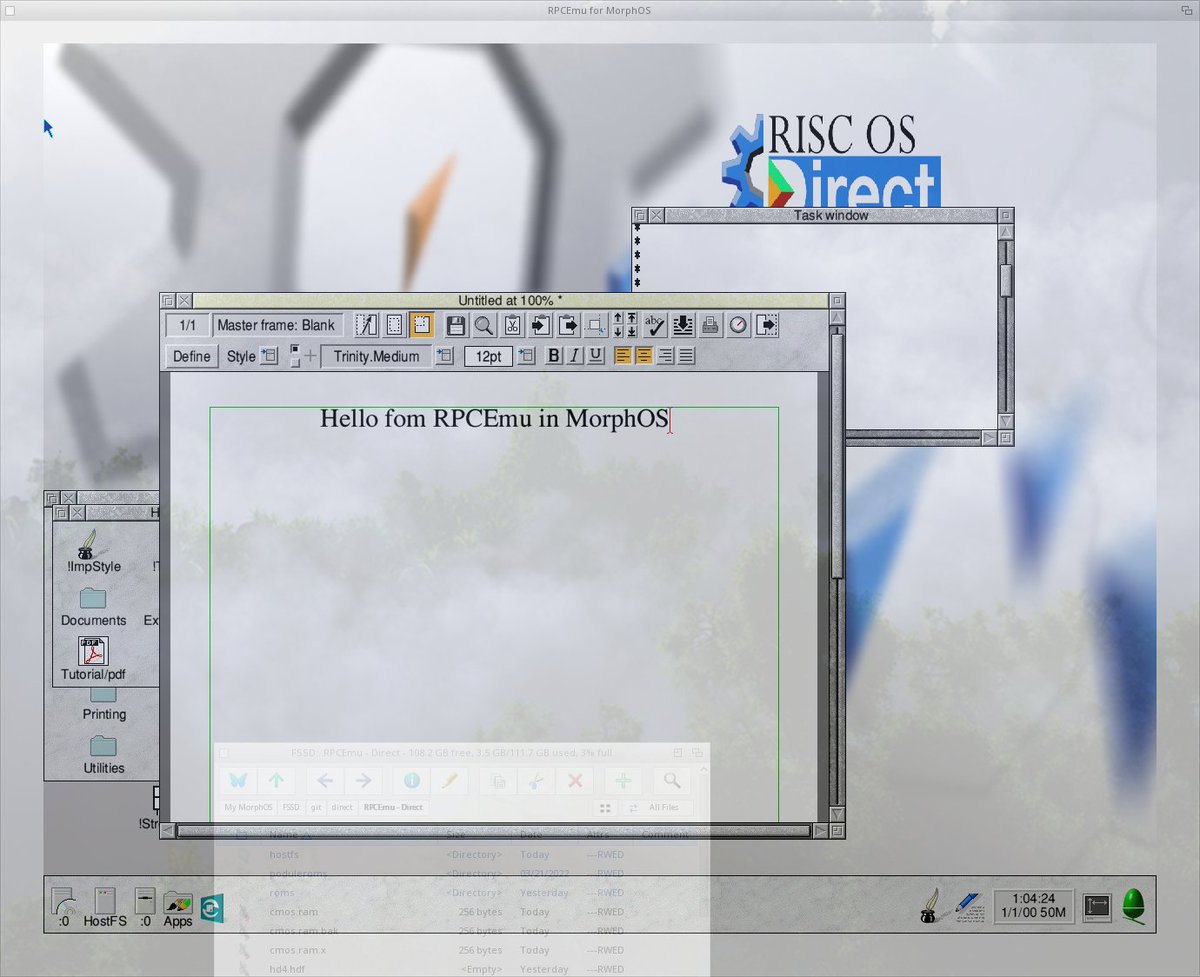The width and height of the screenshot is (1200, 977).
Task: Click the spell check abc icon
Action: pos(655,325)
